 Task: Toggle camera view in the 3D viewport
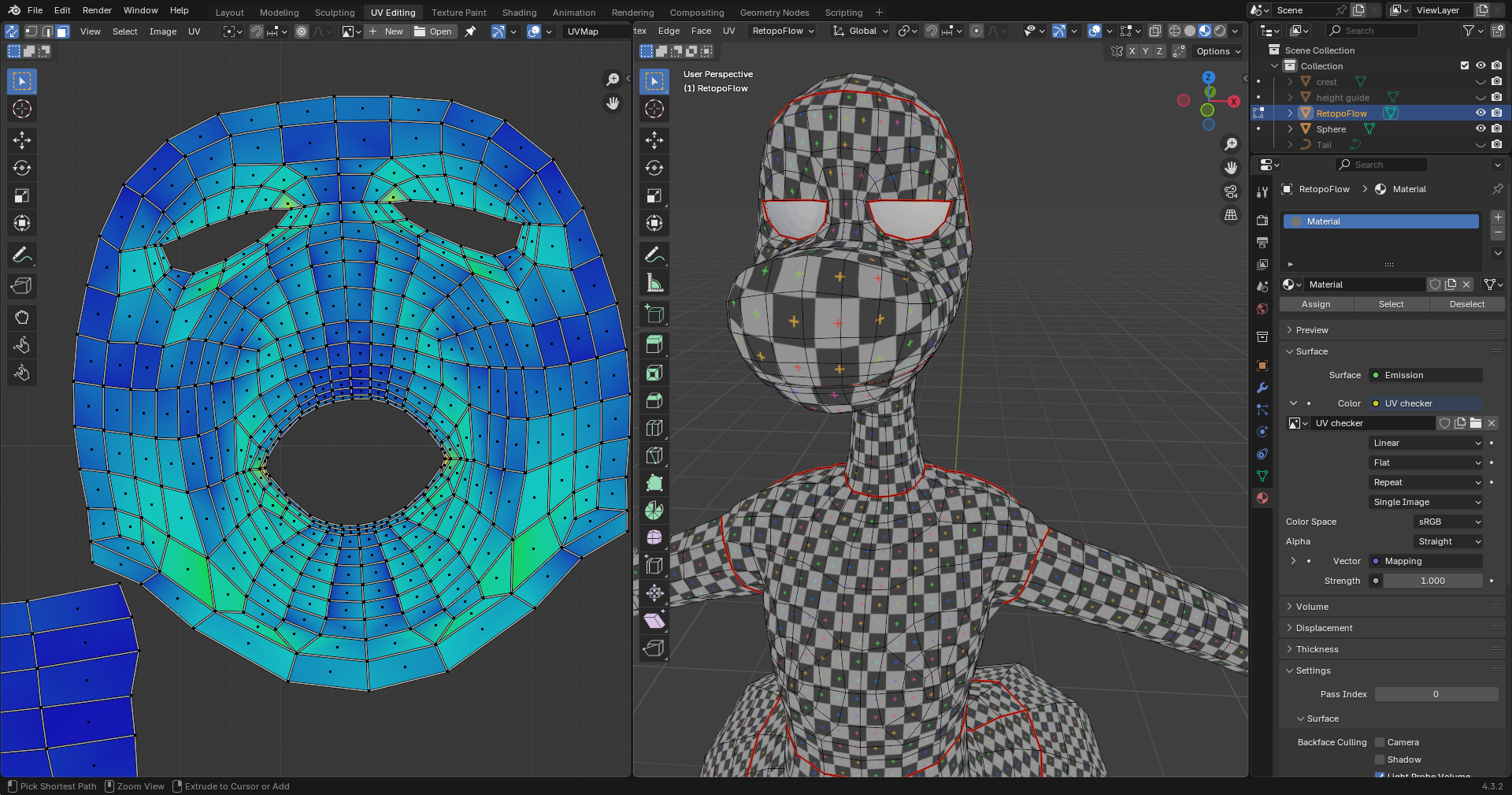[x=1231, y=191]
